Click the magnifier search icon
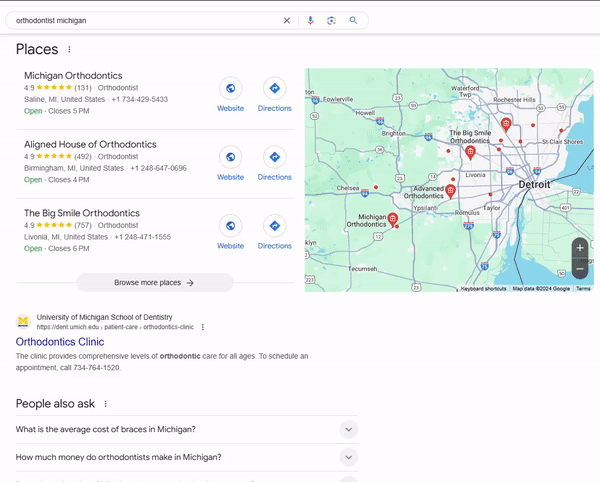The image size is (600, 482). point(353,21)
